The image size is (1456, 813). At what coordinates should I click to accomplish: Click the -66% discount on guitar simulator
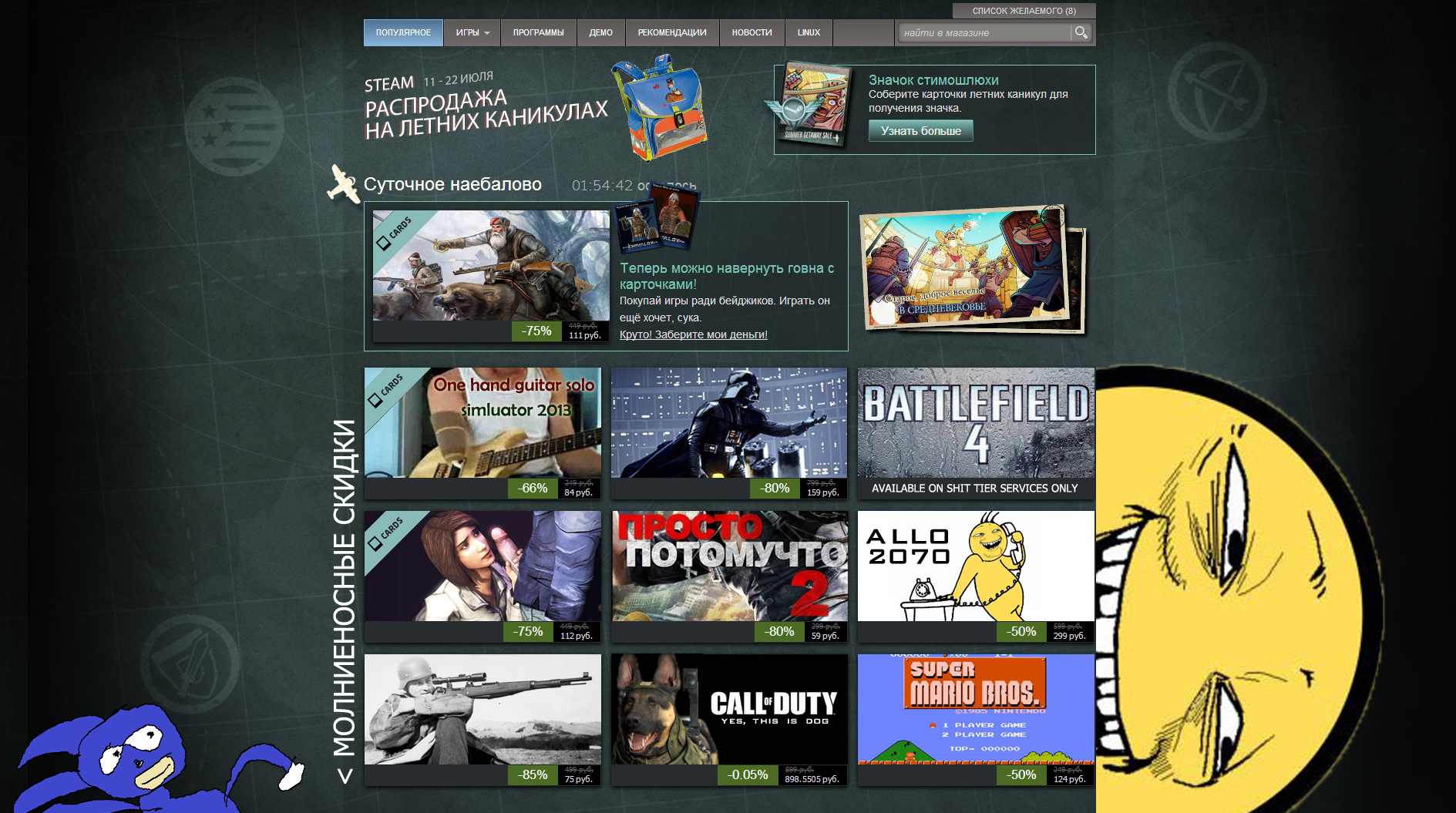tap(533, 488)
